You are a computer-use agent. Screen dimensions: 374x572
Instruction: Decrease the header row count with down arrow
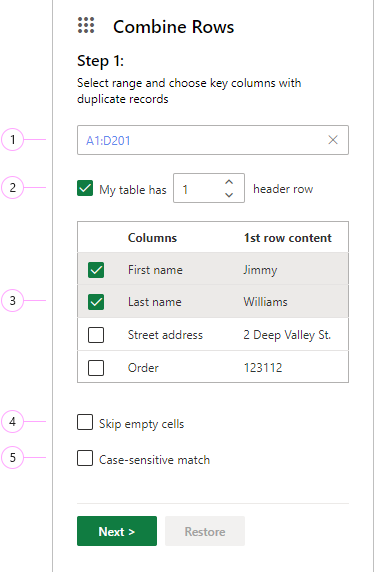pos(229,195)
